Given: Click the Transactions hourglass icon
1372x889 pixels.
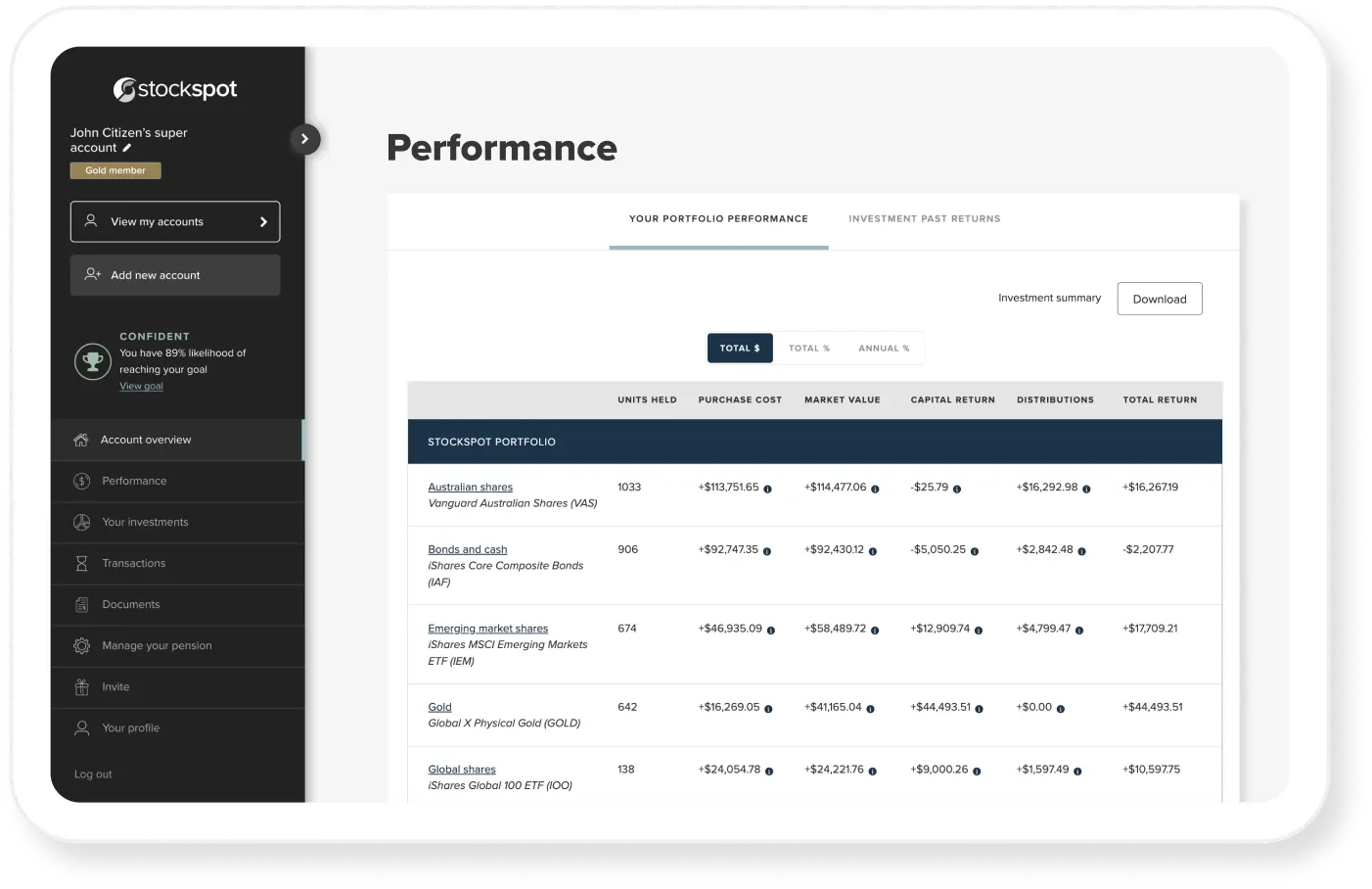Looking at the screenshot, I should [x=80, y=563].
